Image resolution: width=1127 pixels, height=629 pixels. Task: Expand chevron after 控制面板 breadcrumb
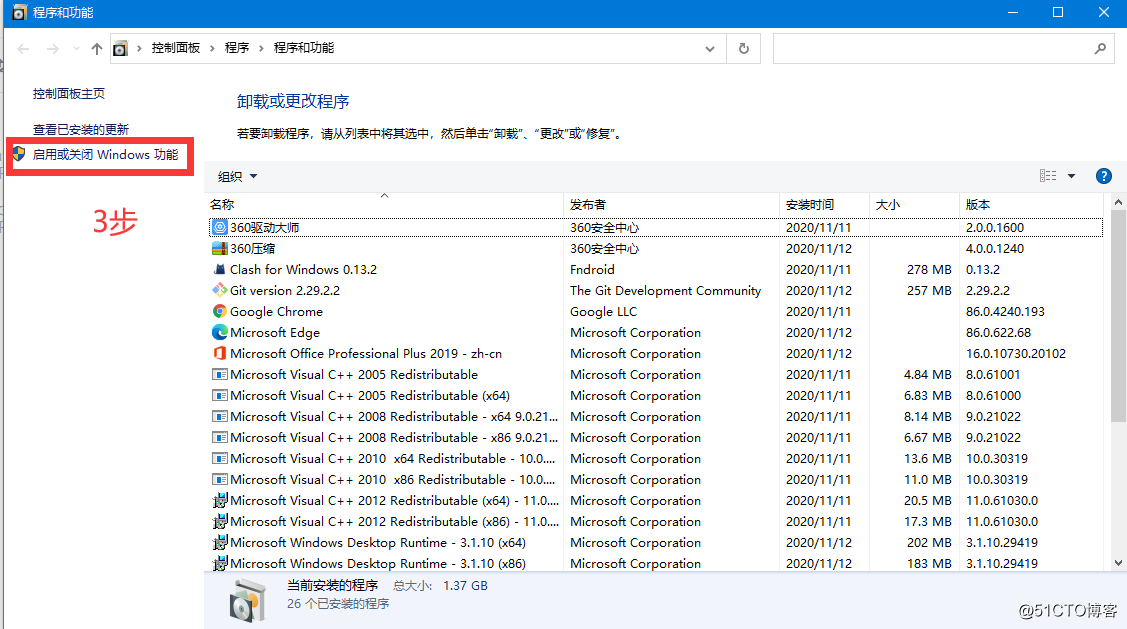point(212,48)
